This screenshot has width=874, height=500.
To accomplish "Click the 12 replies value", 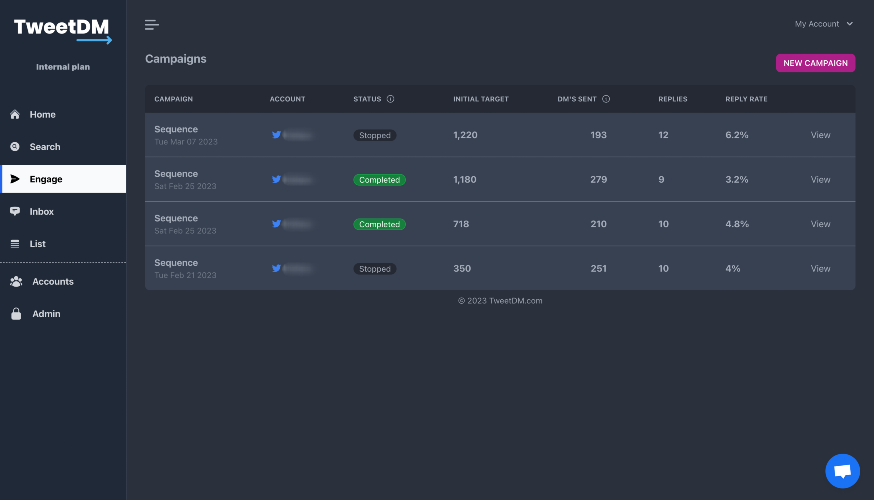I will coord(663,135).
